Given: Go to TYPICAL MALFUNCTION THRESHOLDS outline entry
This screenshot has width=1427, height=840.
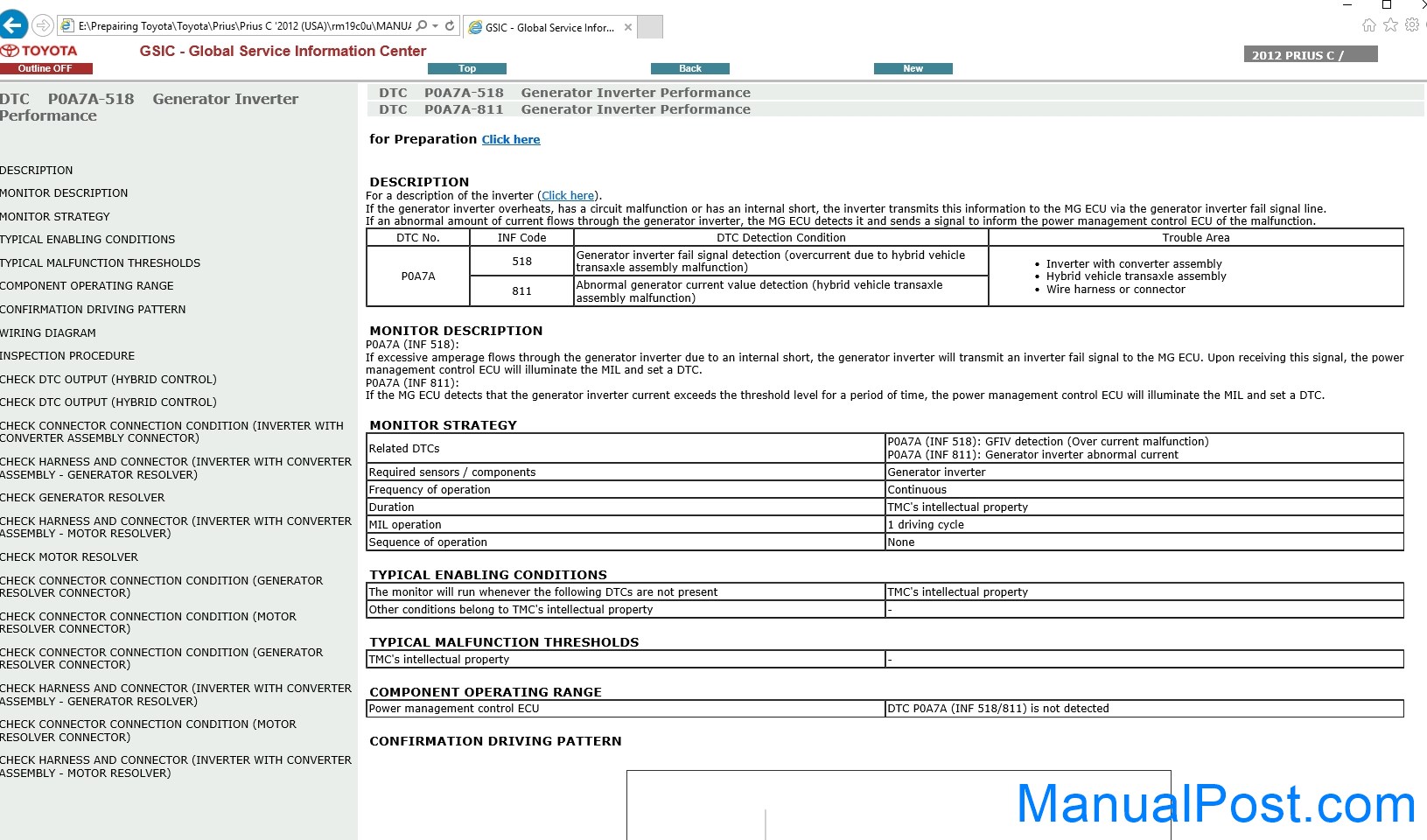Looking at the screenshot, I should [100, 263].
